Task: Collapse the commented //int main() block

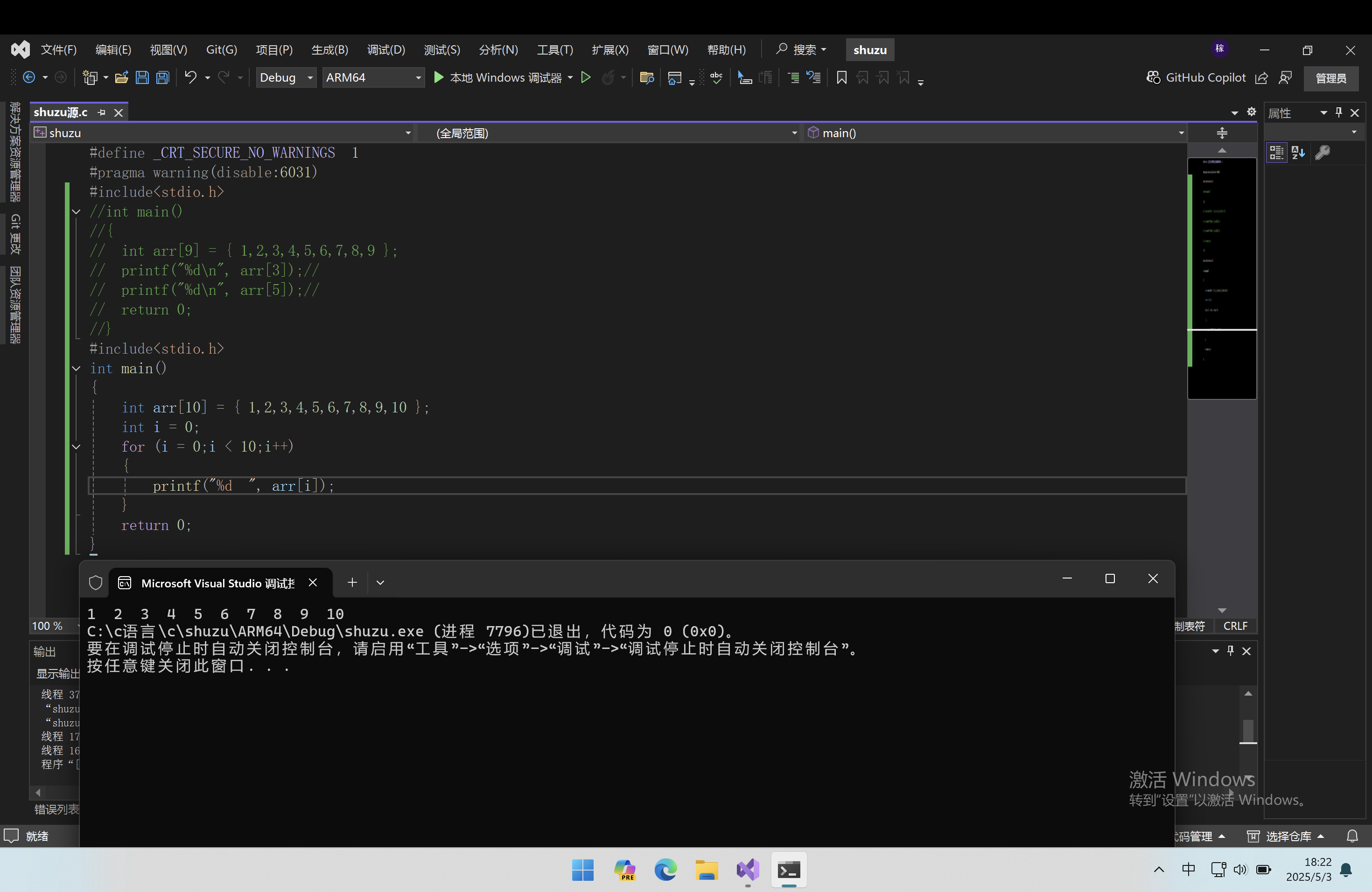Action: (x=76, y=211)
